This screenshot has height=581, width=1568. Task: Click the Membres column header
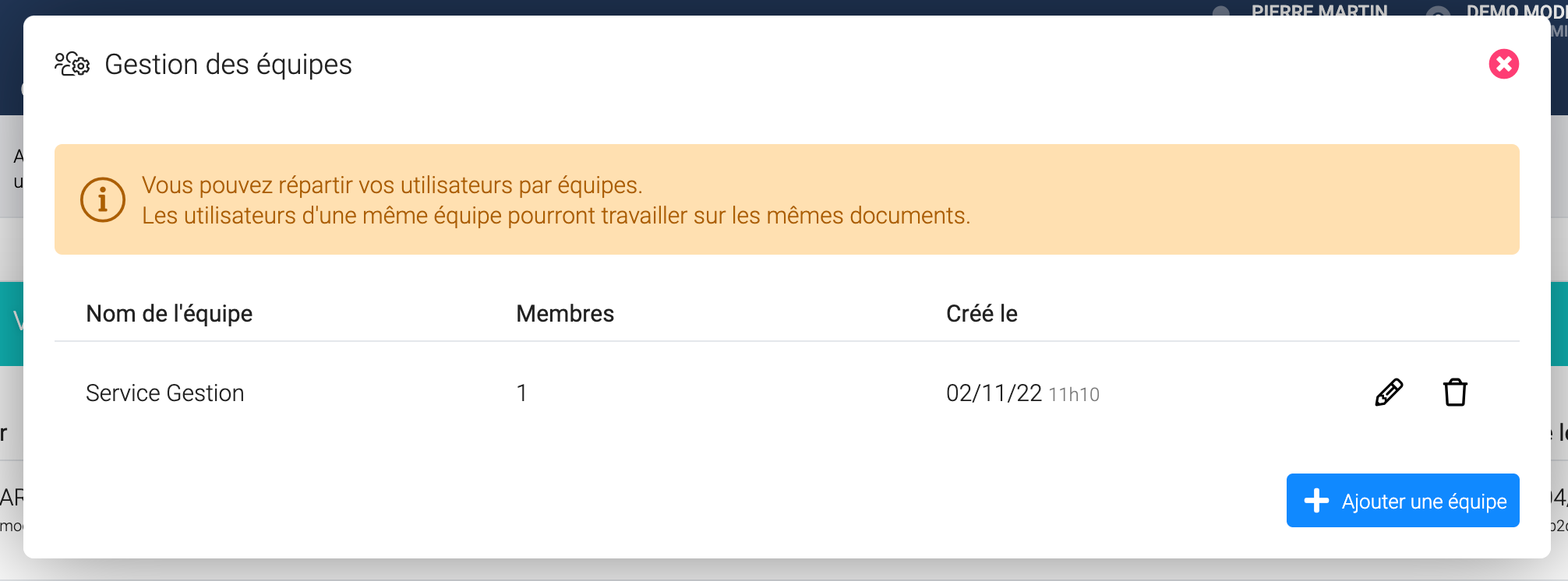click(565, 313)
